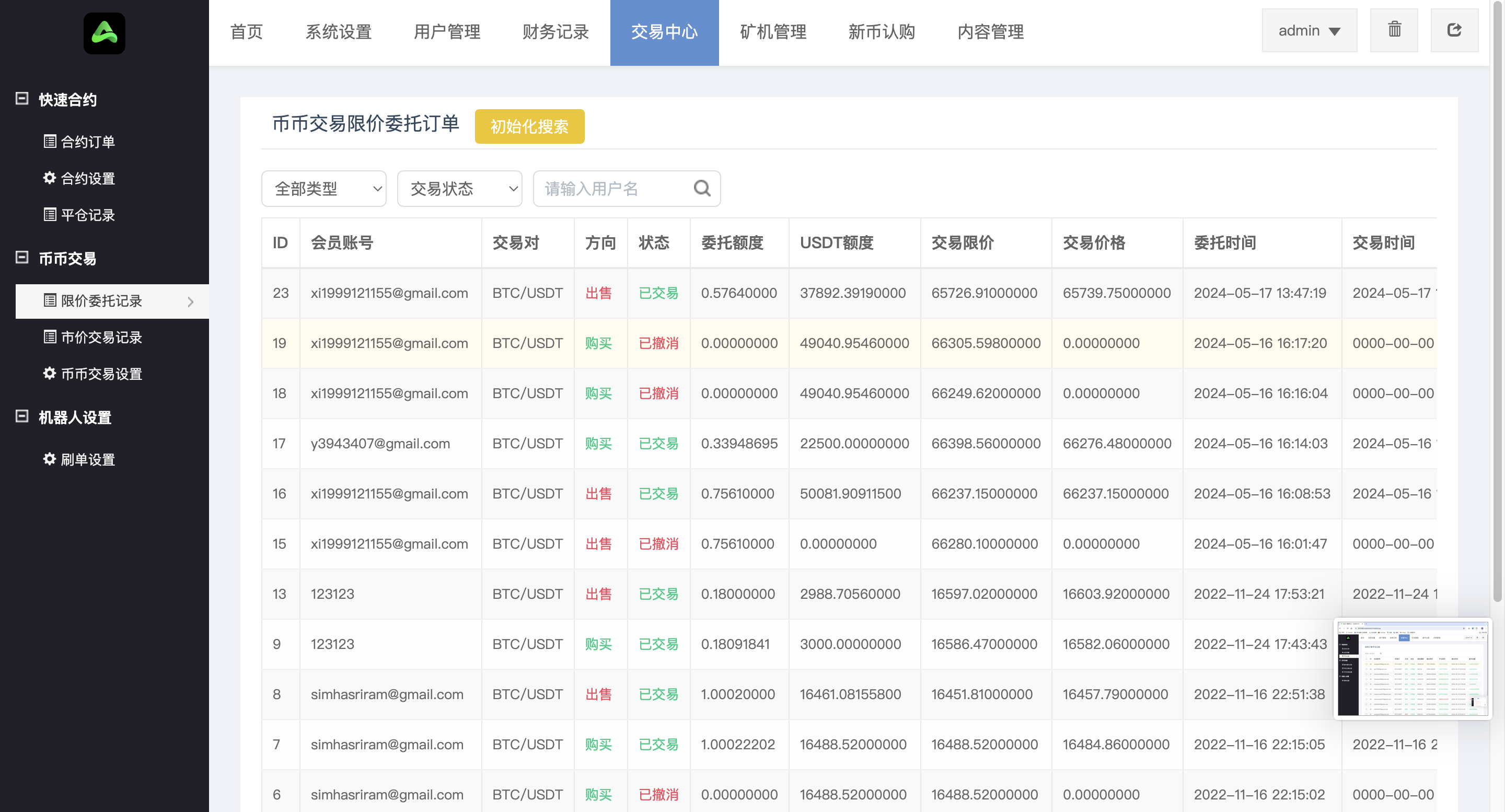Open 合约订单 in the sidebar

pos(88,142)
